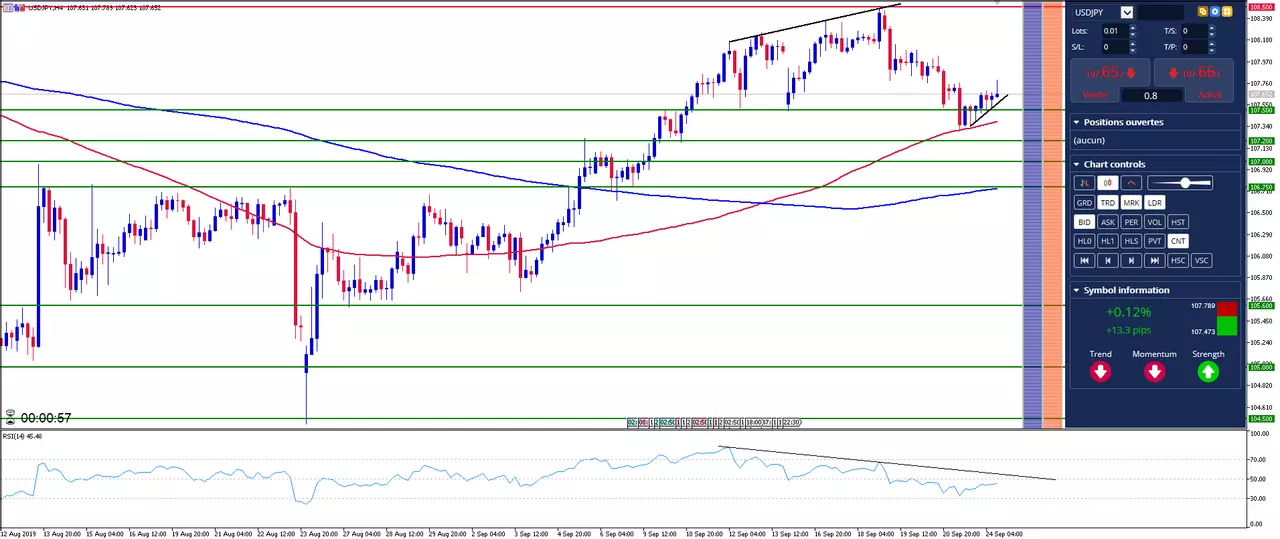Image resolution: width=1280 pixels, height=539 pixels.
Task: Jump chart to the beginning icon
Action: coord(1084,260)
